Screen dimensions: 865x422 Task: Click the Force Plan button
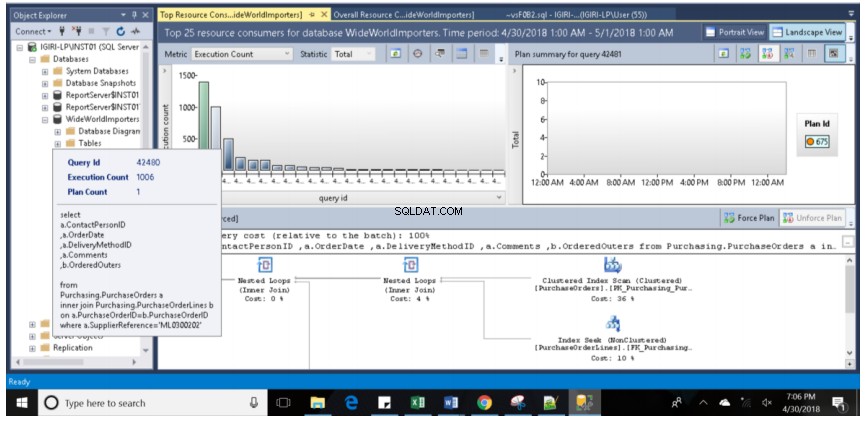(x=749, y=218)
